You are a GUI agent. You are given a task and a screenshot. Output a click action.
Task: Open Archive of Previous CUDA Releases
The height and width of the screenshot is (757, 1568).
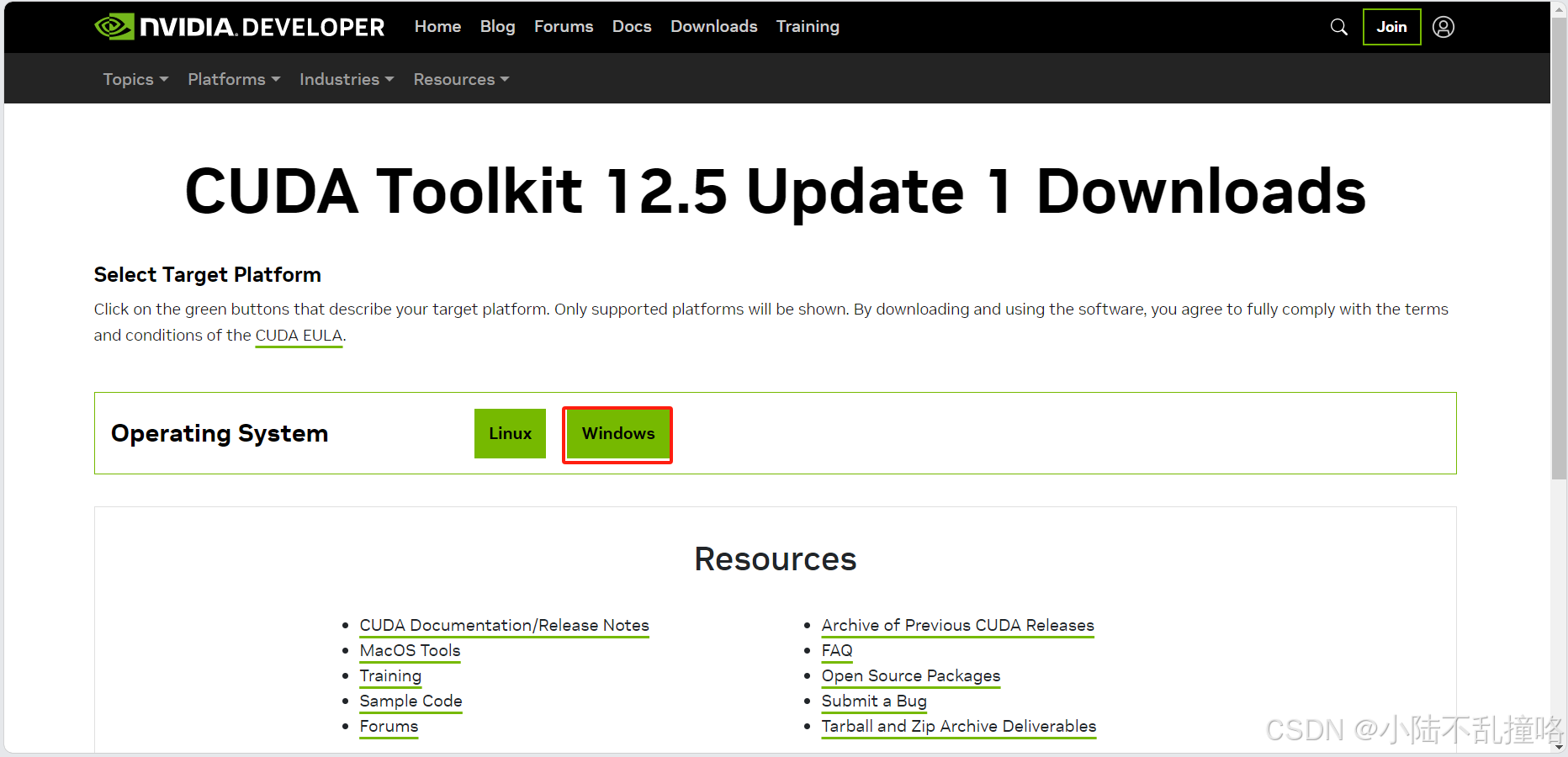(x=957, y=626)
